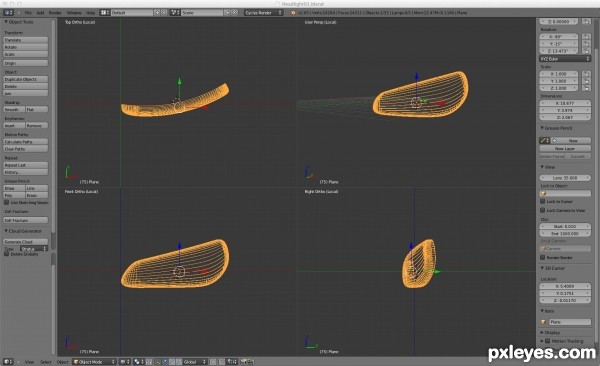600x366 pixels.
Task: Delete the Default screen layout with X
Action: 164,13
